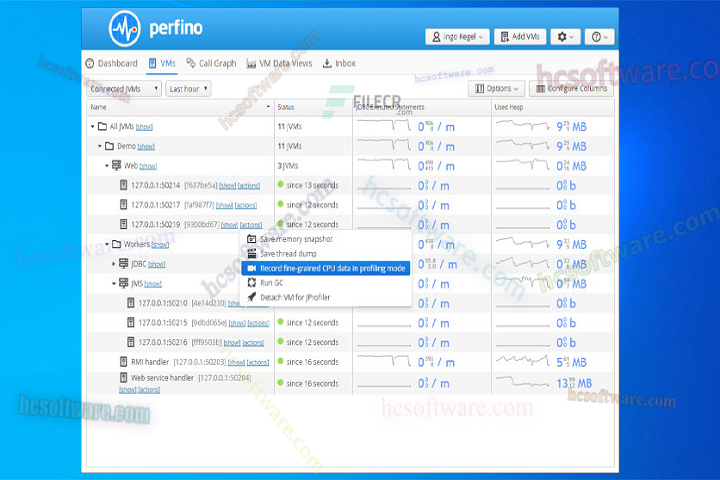Screen dimensions: 720x480
Task: Click the VM Data Views chart icon
Action: point(251,63)
